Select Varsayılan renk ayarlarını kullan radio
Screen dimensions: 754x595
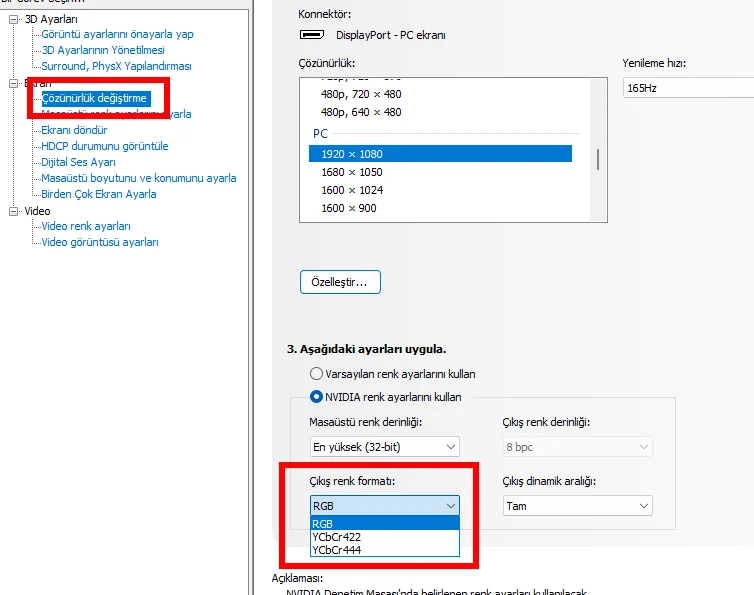pos(316,374)
